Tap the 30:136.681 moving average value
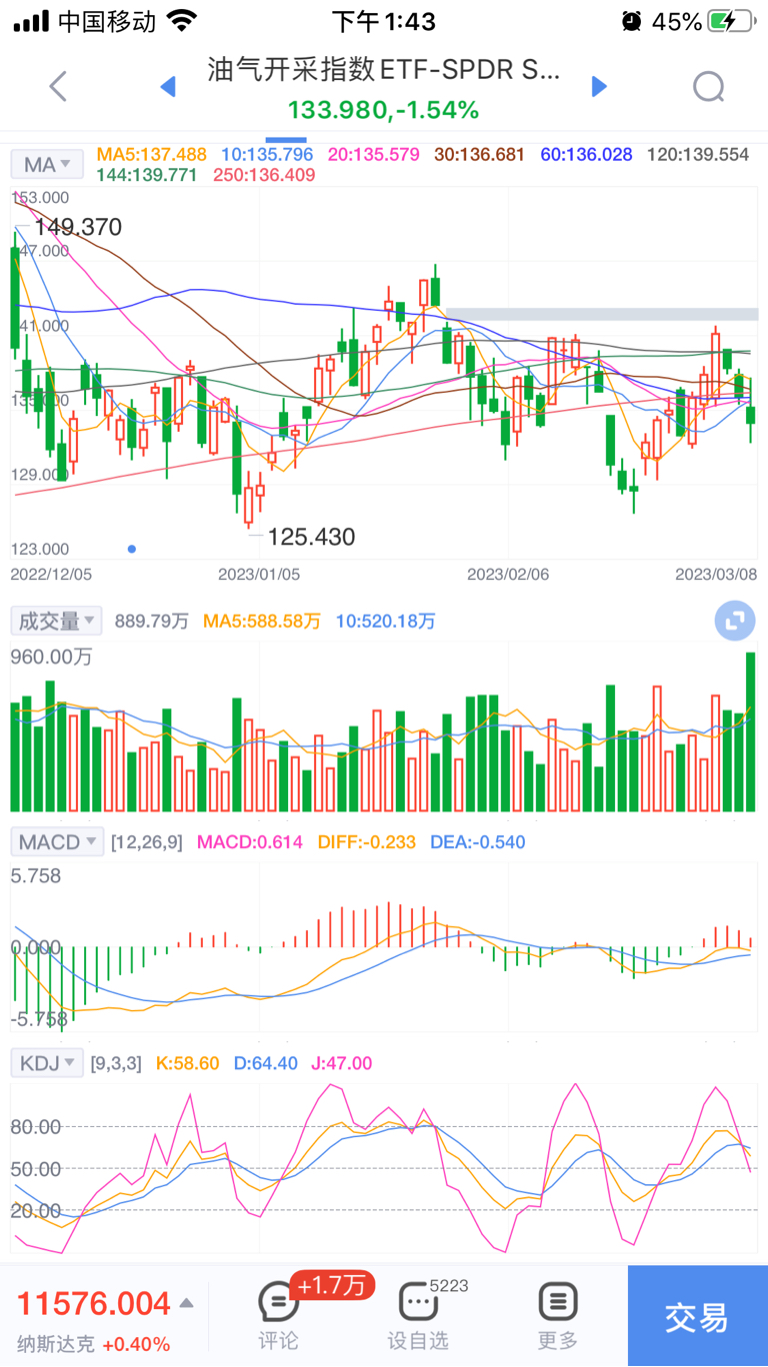The height and width of the screenshot is (1367, 768). click(x=480, y=155)
